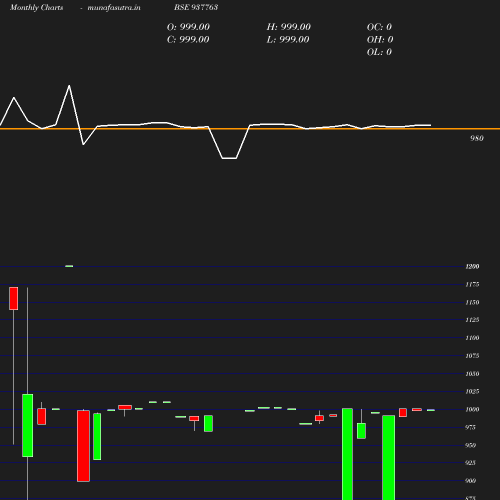Select the low value "L: 999.00"
Viewport: 500px width, 500px height.
288,40
